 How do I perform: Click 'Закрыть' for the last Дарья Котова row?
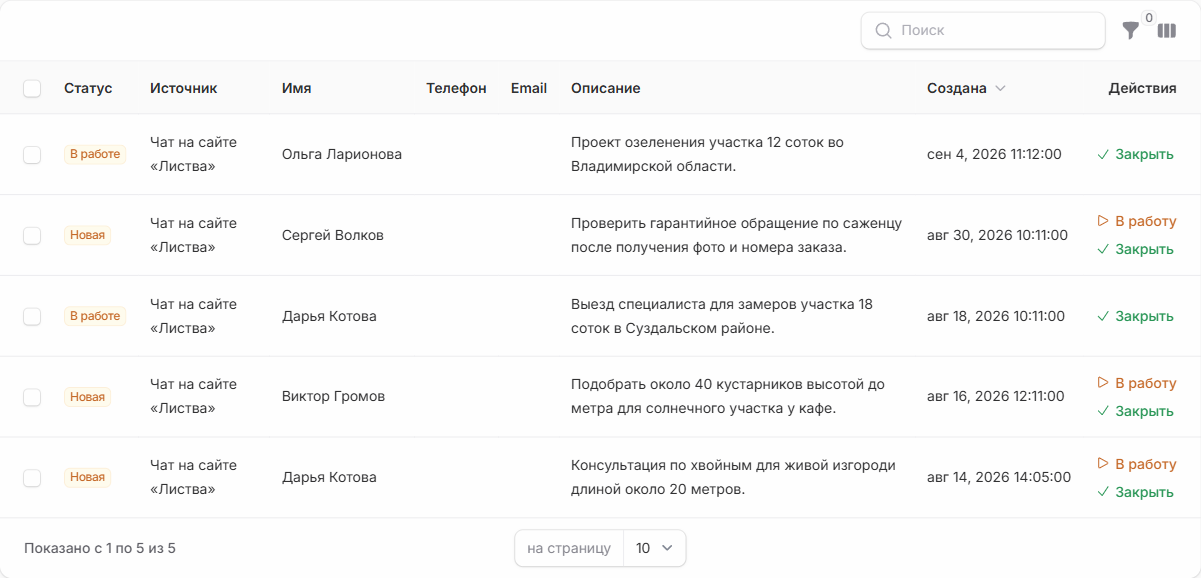[x=1135, y=492]
